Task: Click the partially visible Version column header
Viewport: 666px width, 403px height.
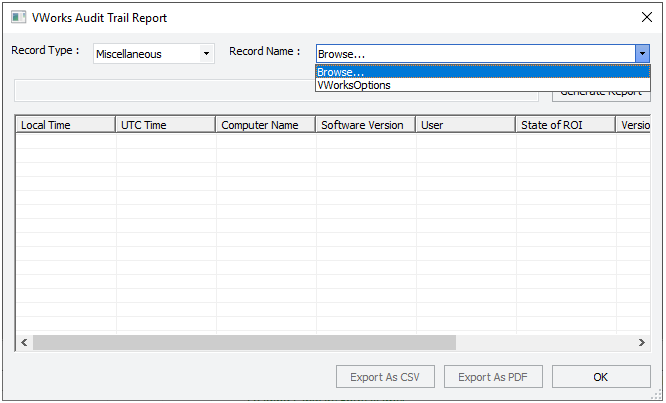Action: (x=633, y=125)
